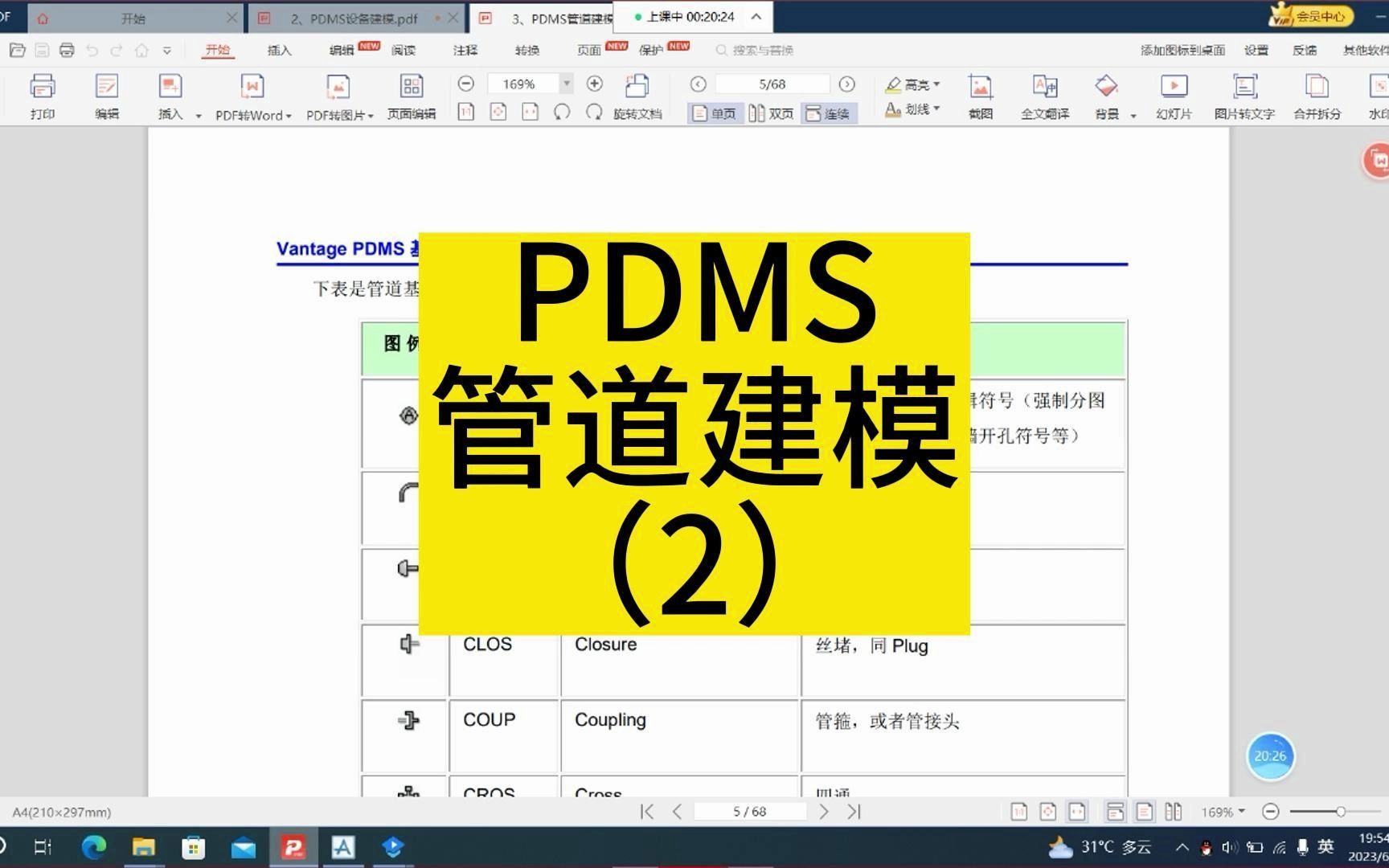Click the large 打印 print button
1389x868 pixels.
[x=42, y=96]
